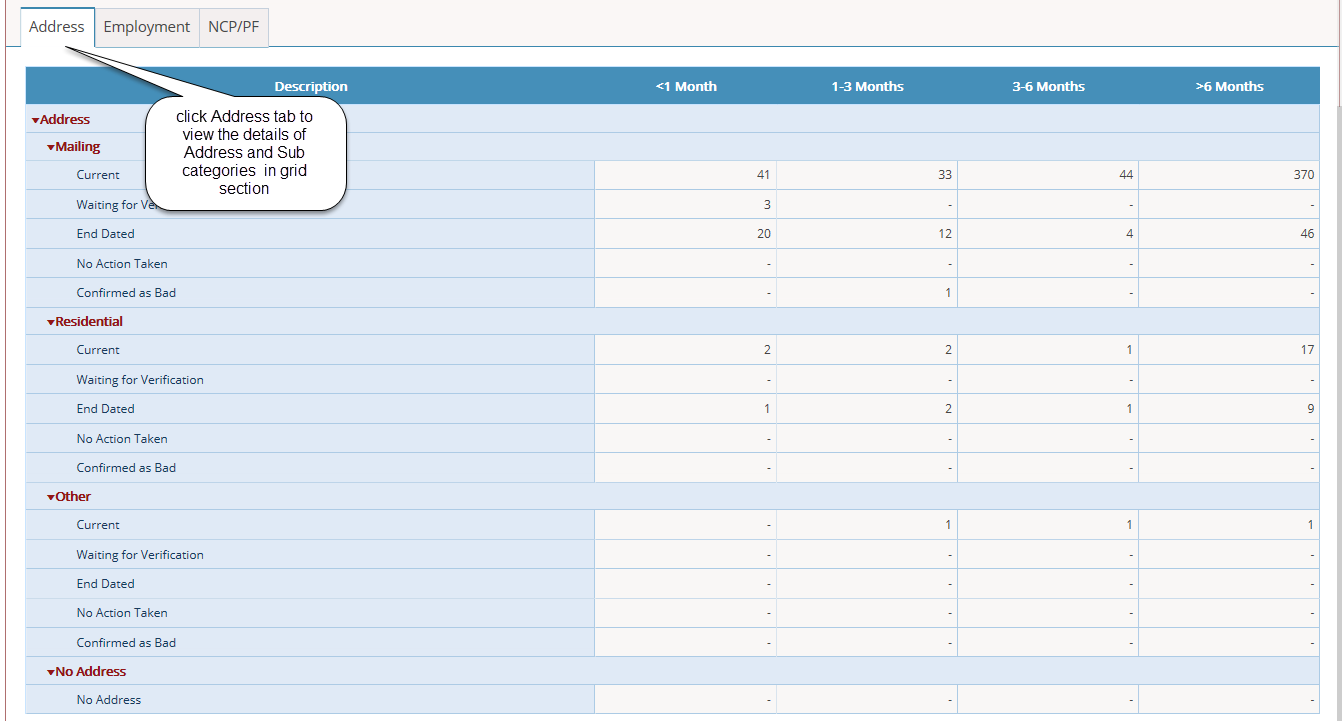Select the No Address row label
Screen dimensions: 1342x721
(x=109, y=700)
